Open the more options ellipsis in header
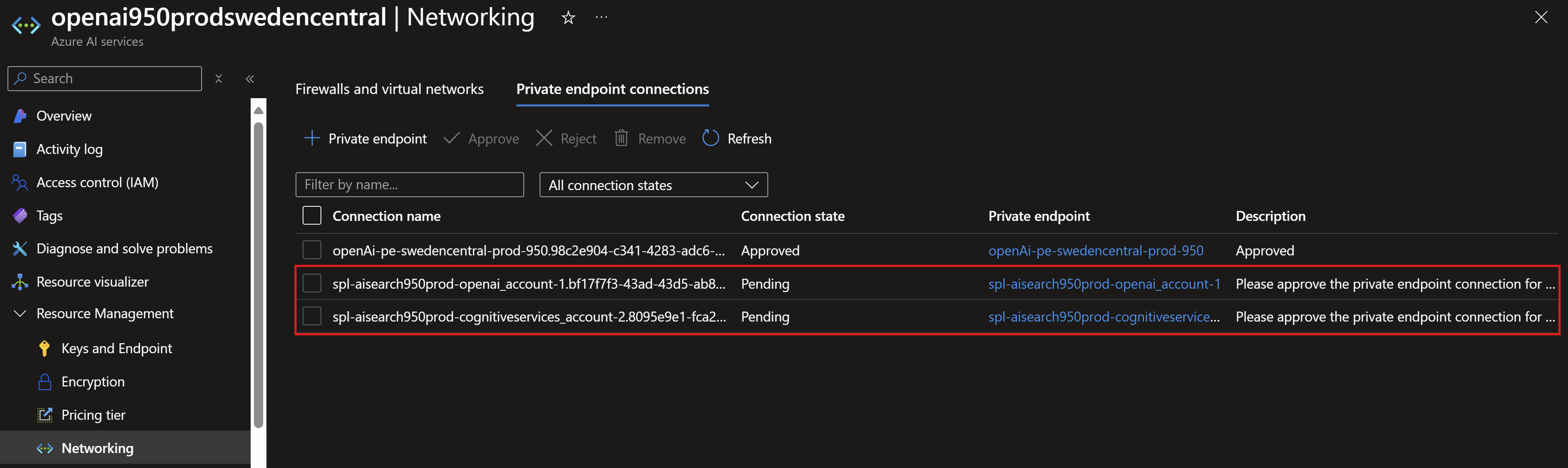The width and height of the screenshot is (1568, 468). pos(602,17)
